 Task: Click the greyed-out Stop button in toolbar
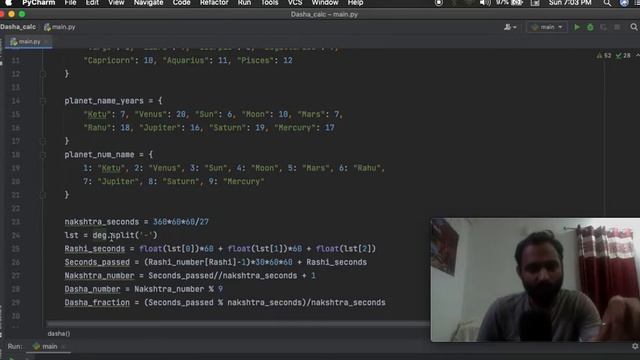617,27
